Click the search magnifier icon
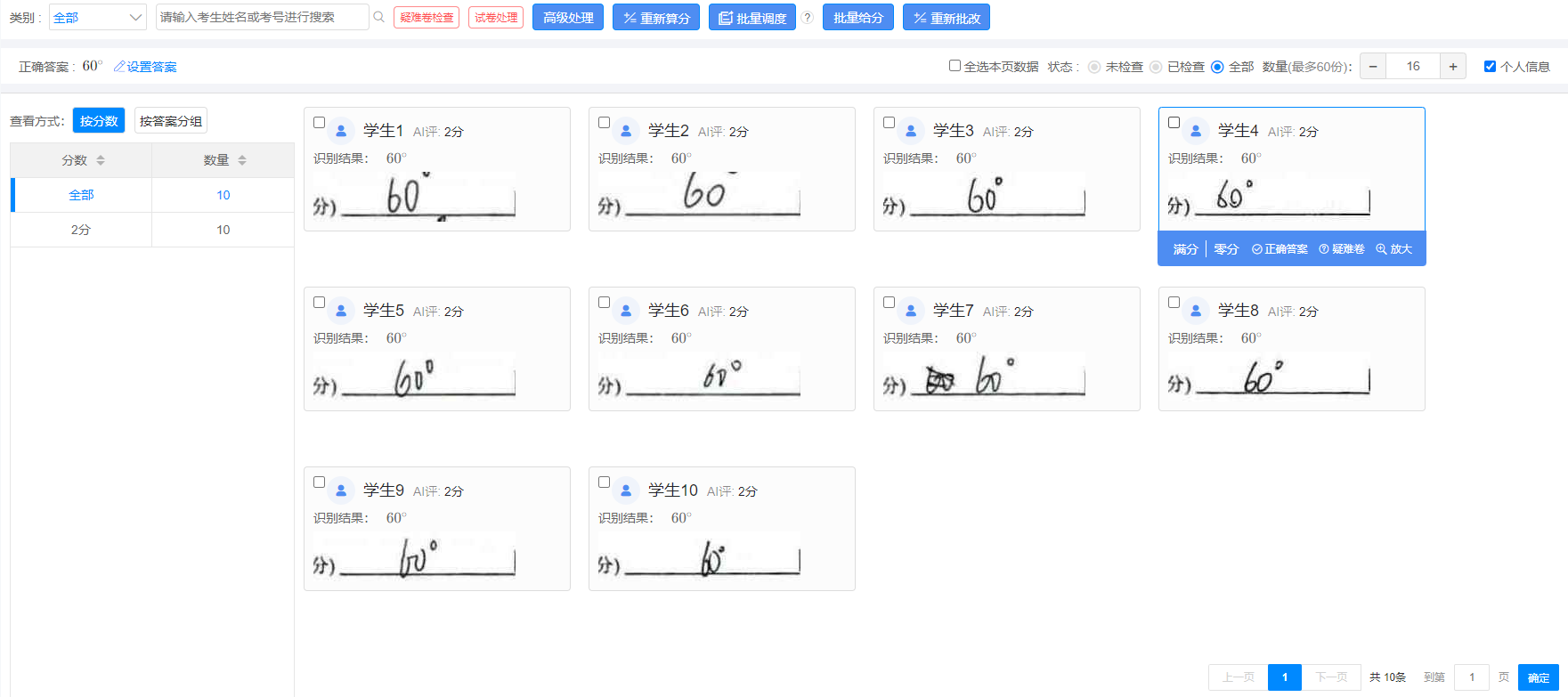The height and width of the screenshot is (697, 1568). tap(378, 17)
